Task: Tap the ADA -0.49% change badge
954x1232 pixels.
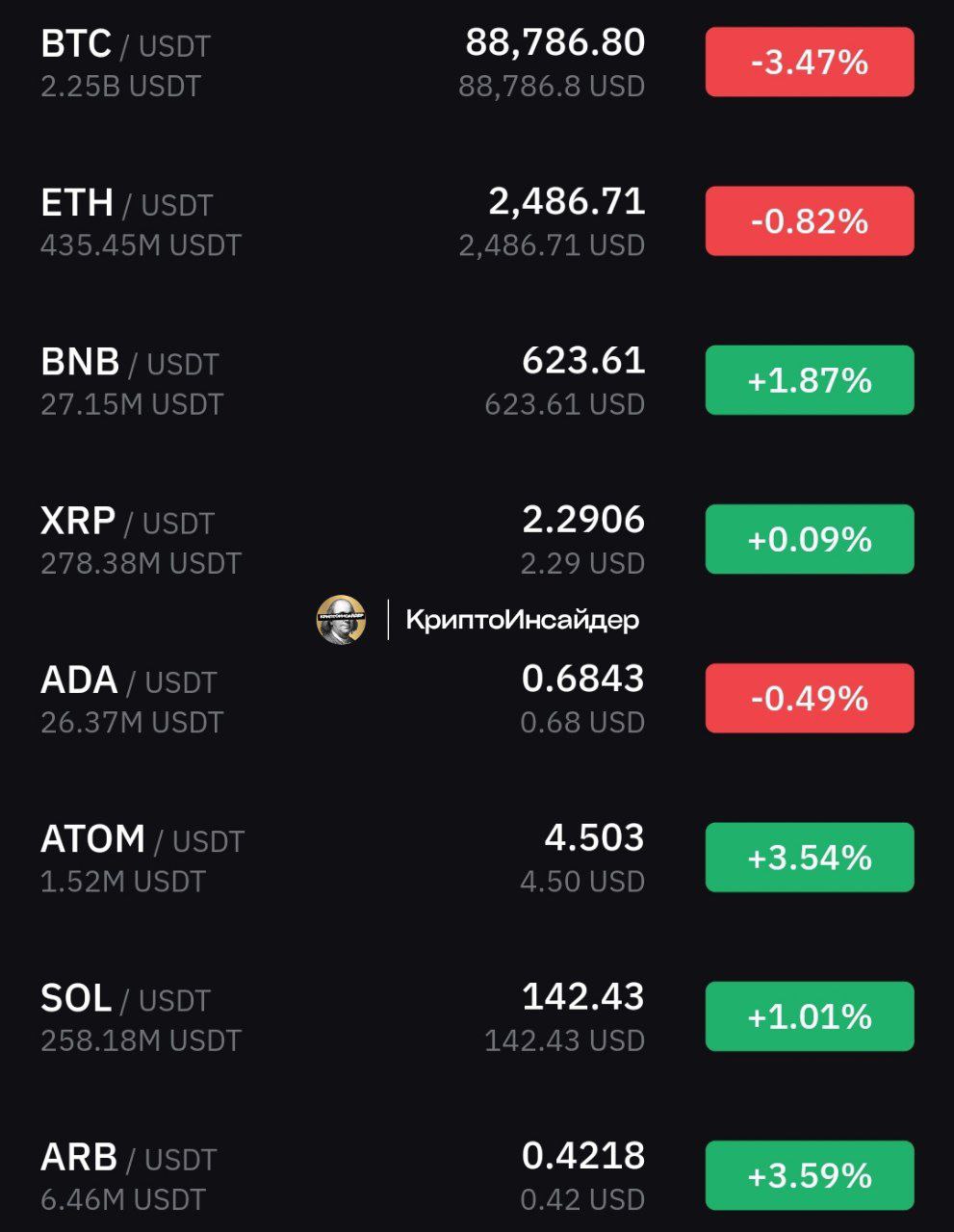Action: [x=810, y=699]
